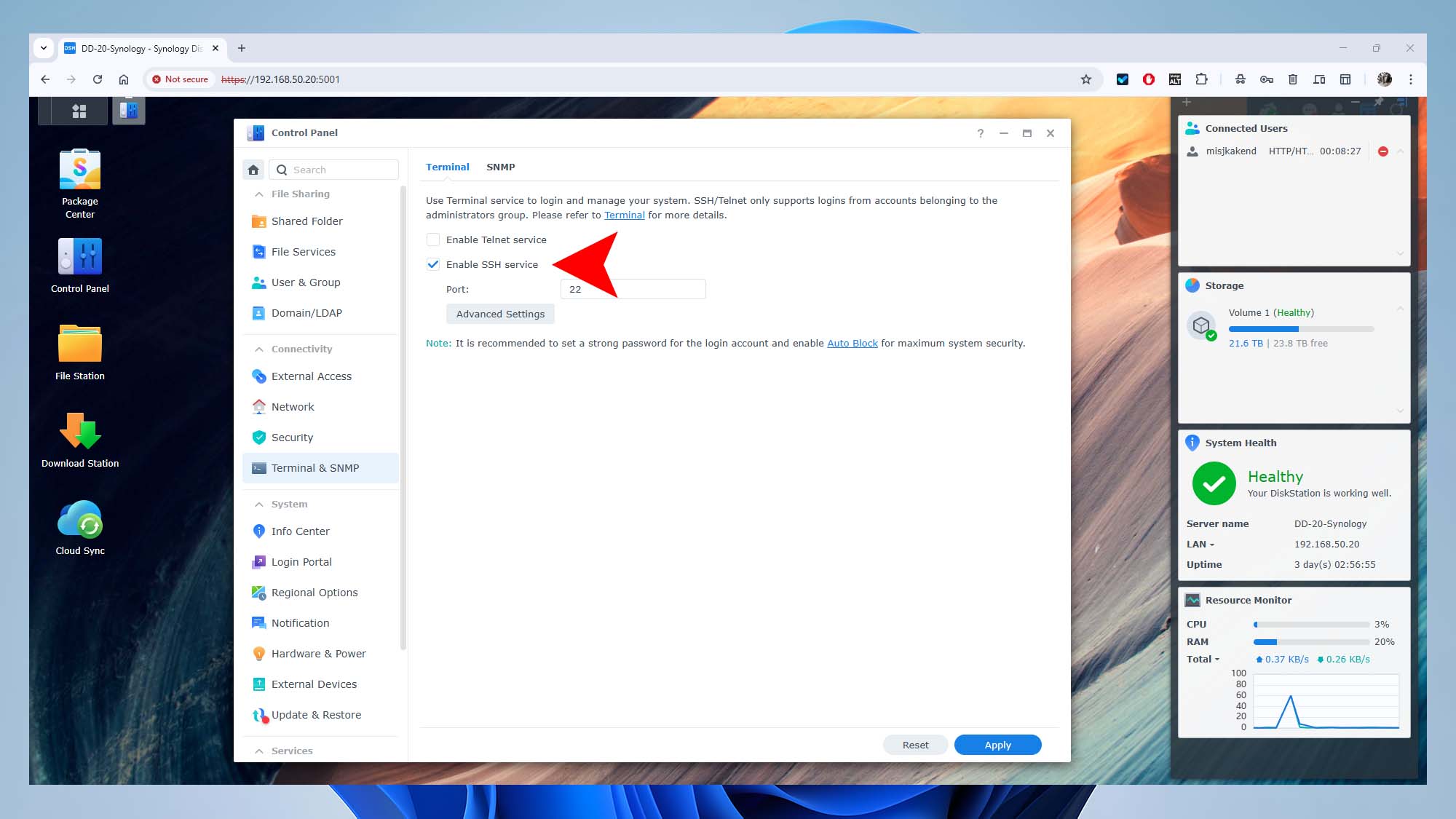Enable Telnet service checkbox

click(x=433, y=240)
